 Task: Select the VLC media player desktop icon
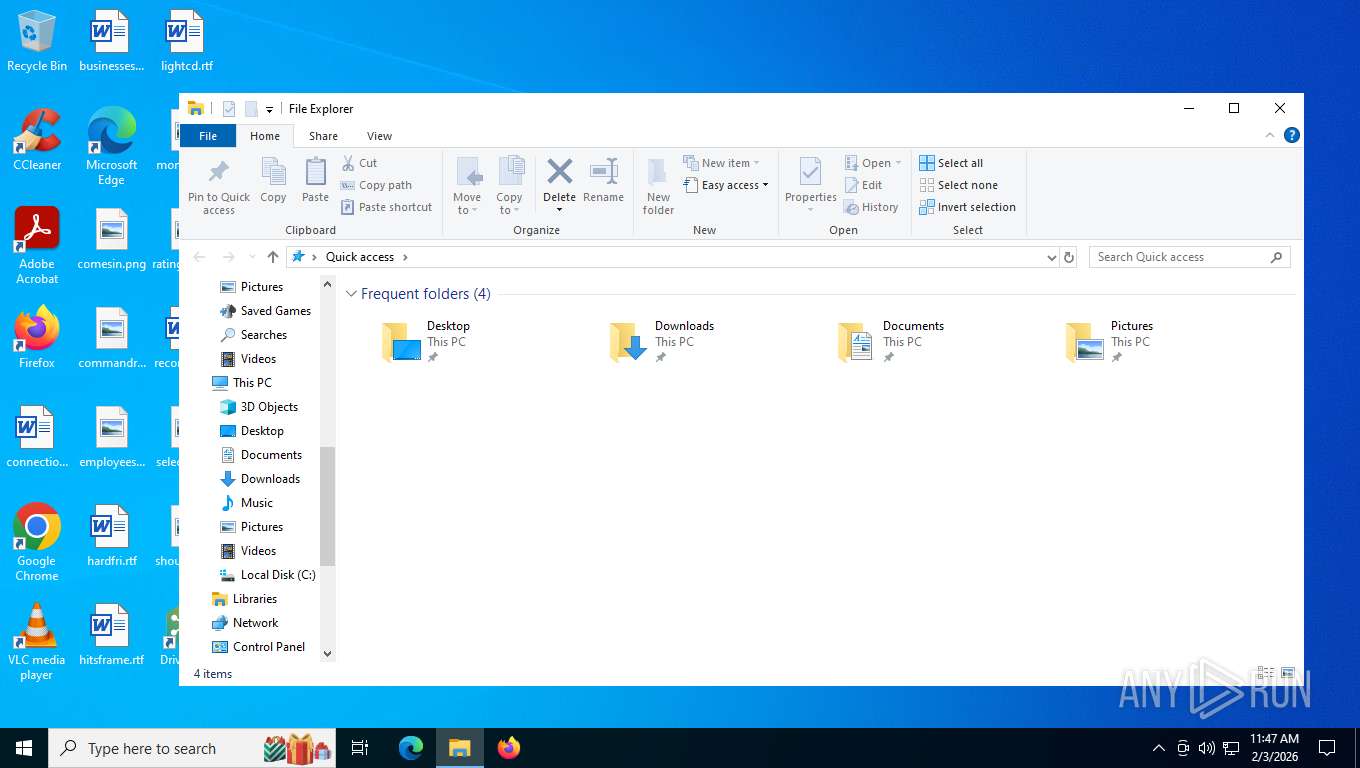tap(37, 642)
